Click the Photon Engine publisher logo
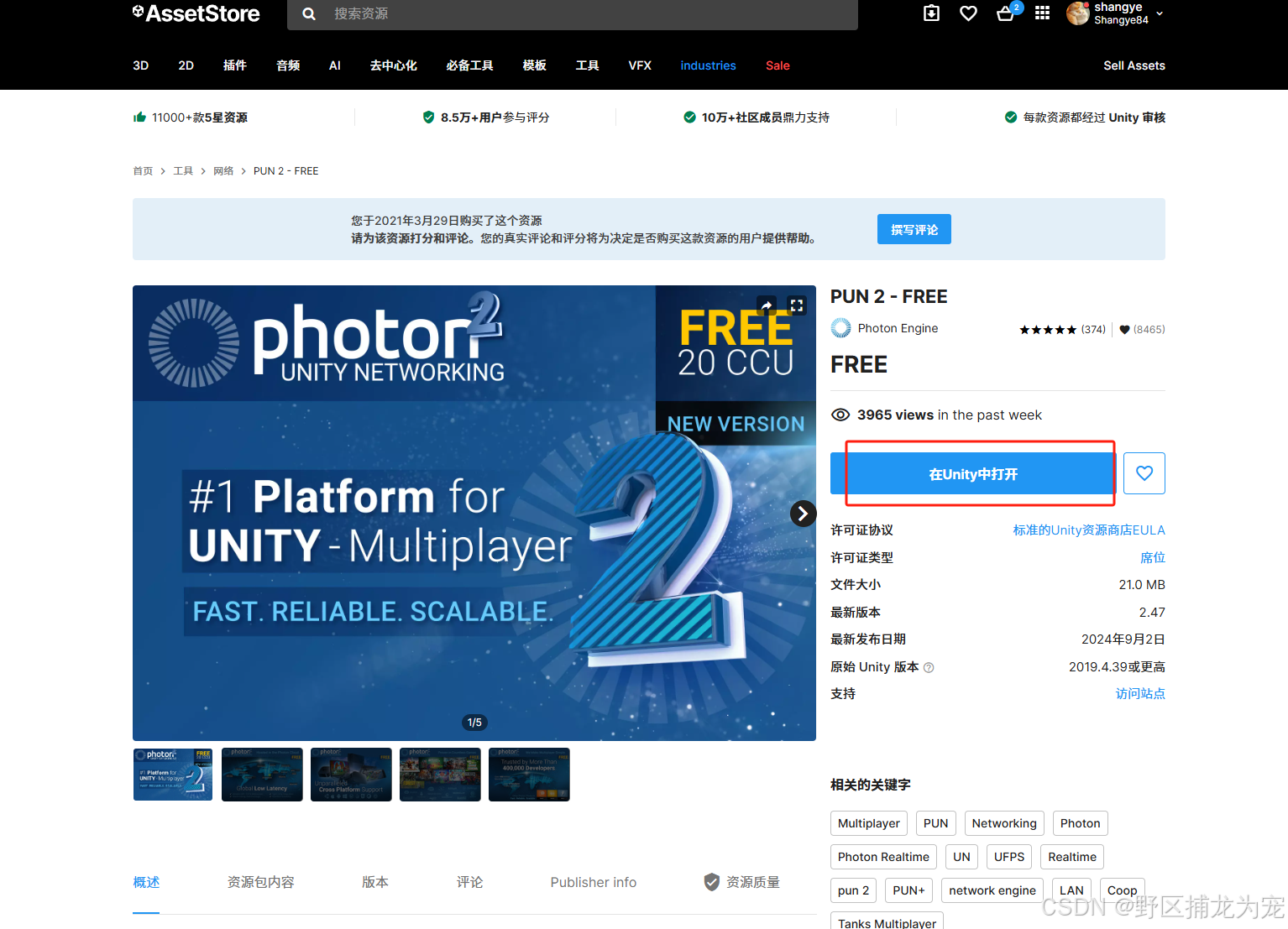 [x=840, y=328]
